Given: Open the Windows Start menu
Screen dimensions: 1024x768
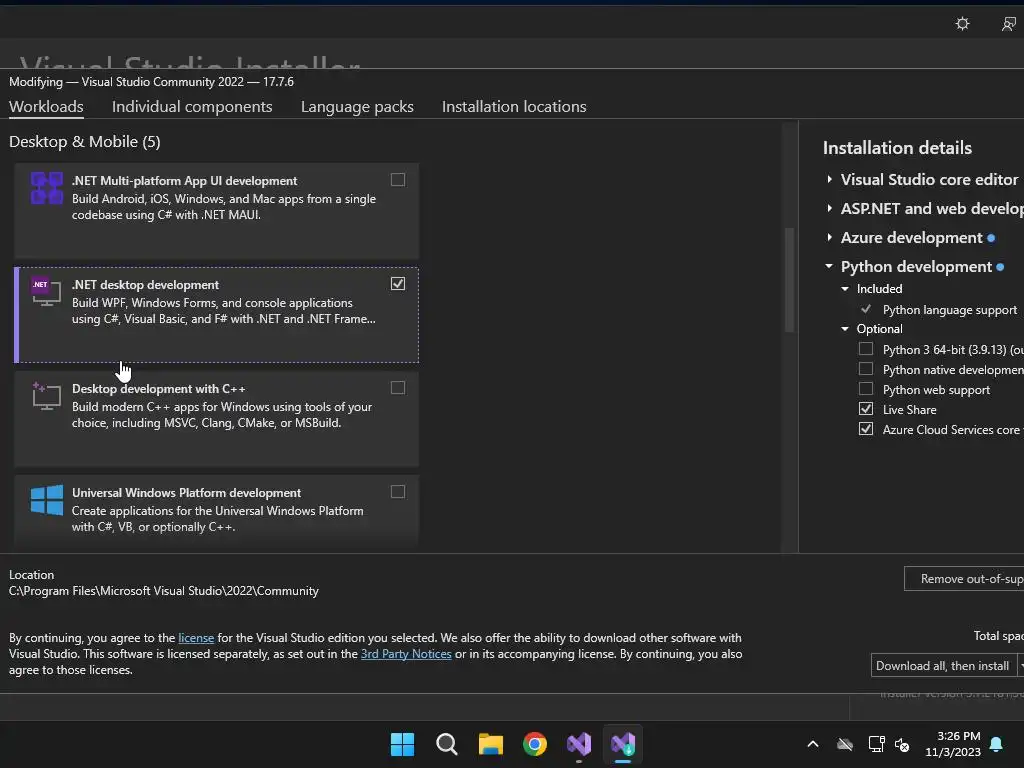Looking at the screenshot, I should [402, 744].
